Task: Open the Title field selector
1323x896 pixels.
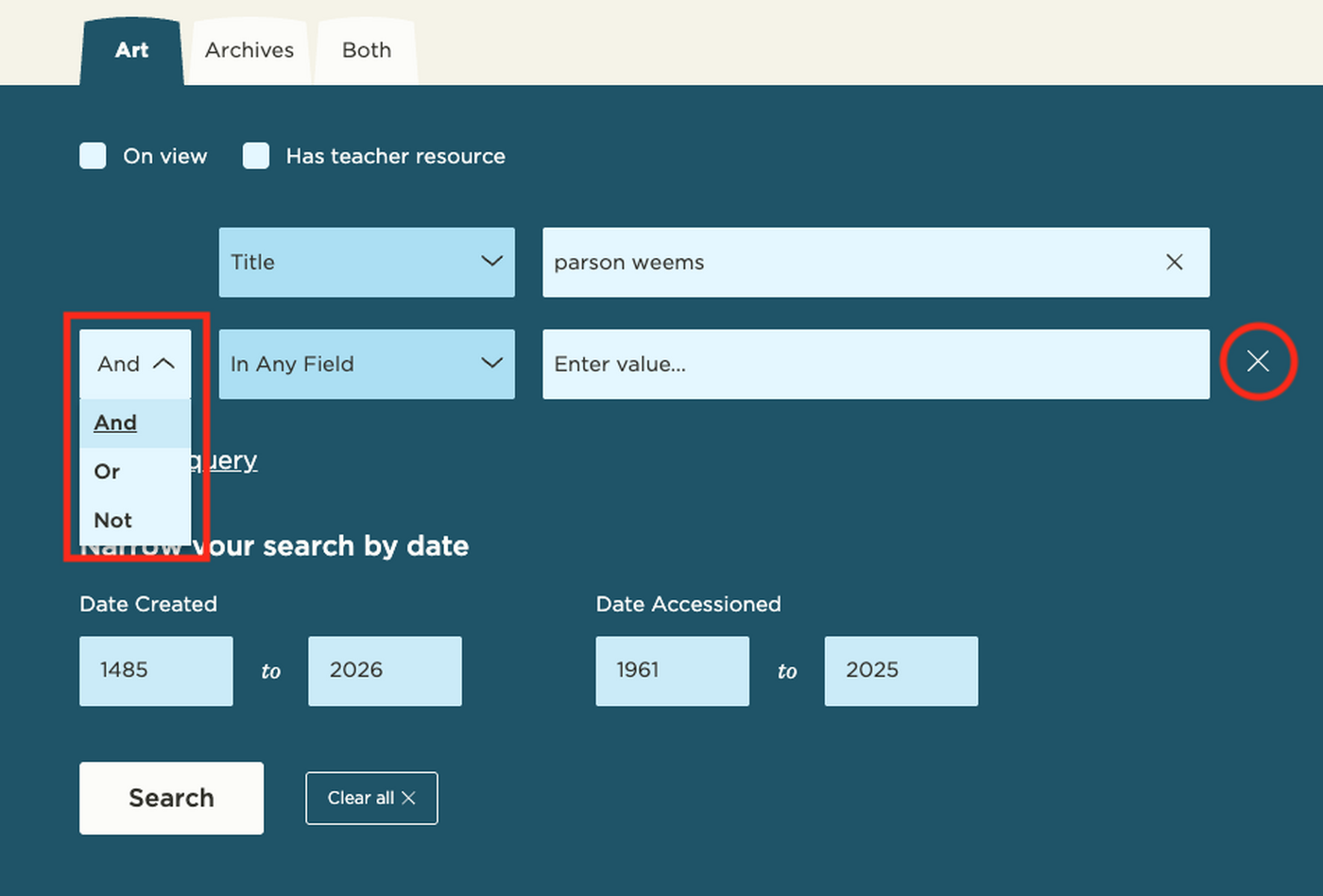Action: 367,262
